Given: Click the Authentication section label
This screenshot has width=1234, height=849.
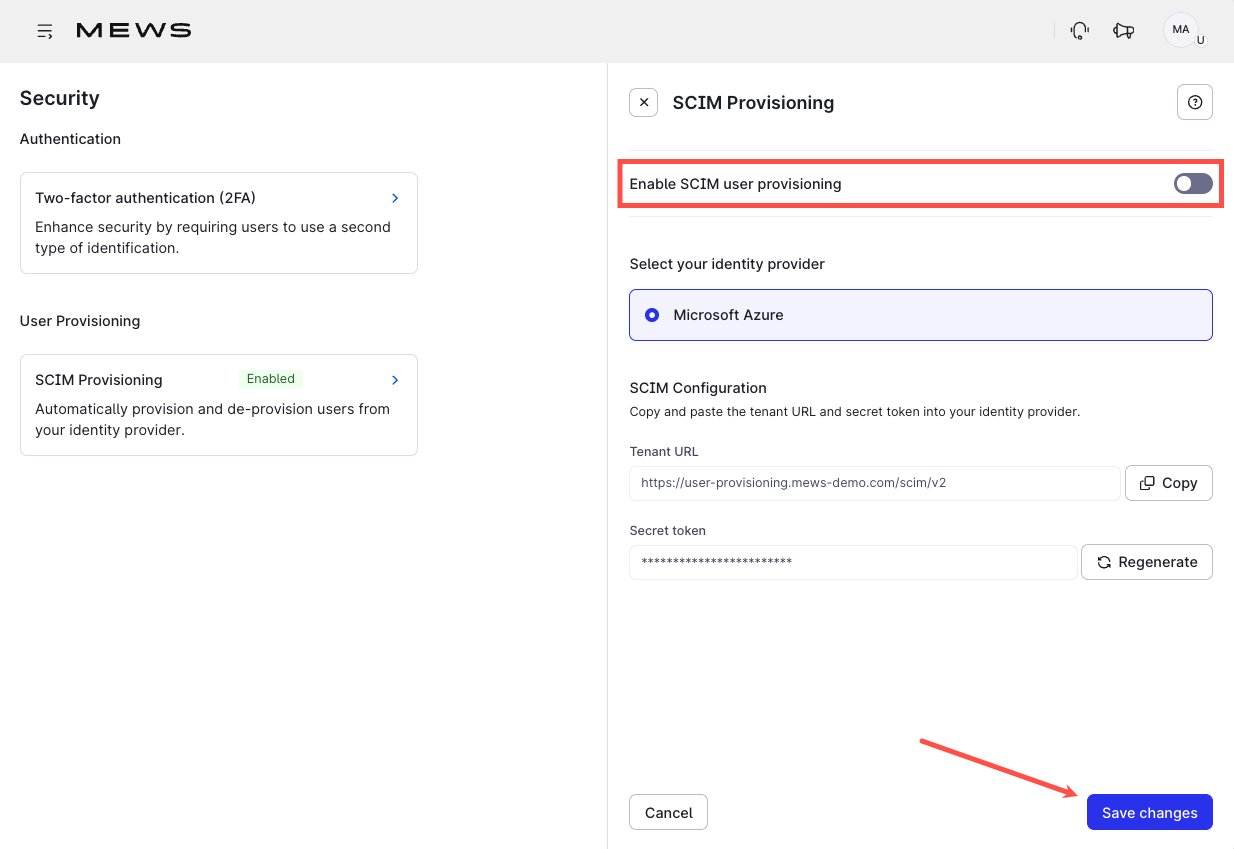Looking at the screenshot, I should point(70,139).
